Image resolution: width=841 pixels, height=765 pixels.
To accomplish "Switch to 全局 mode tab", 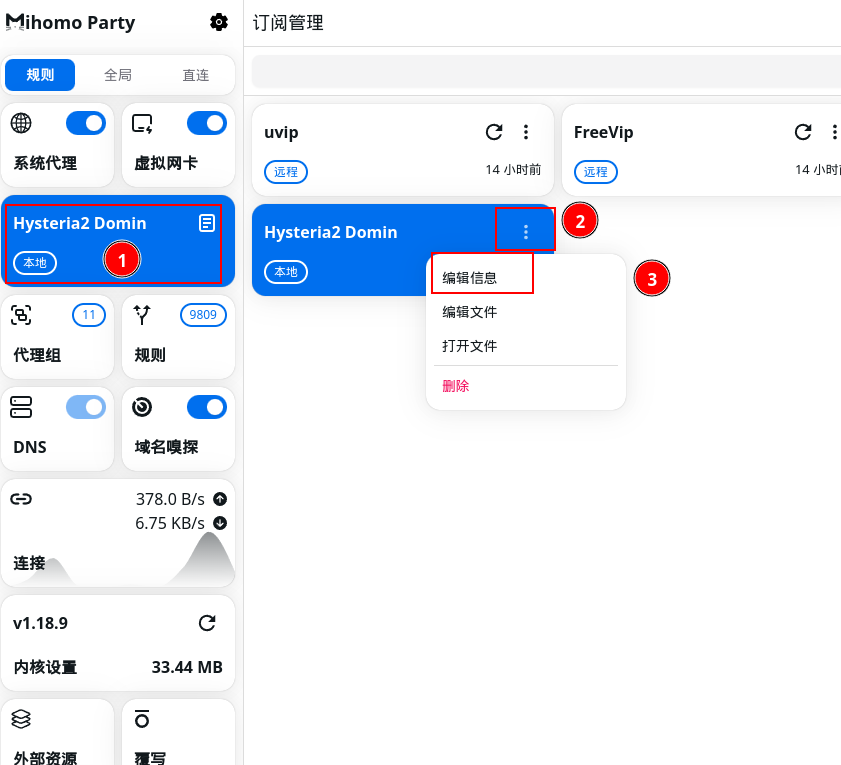I will click(118, 75).
